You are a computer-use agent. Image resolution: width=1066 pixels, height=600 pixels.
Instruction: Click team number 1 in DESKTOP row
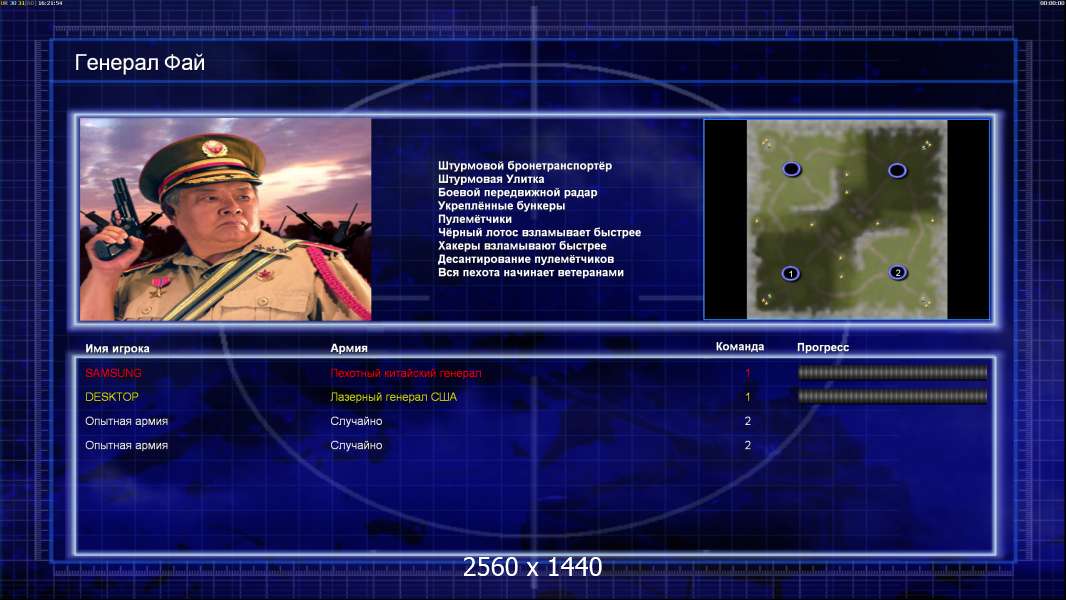pos(747,397)
